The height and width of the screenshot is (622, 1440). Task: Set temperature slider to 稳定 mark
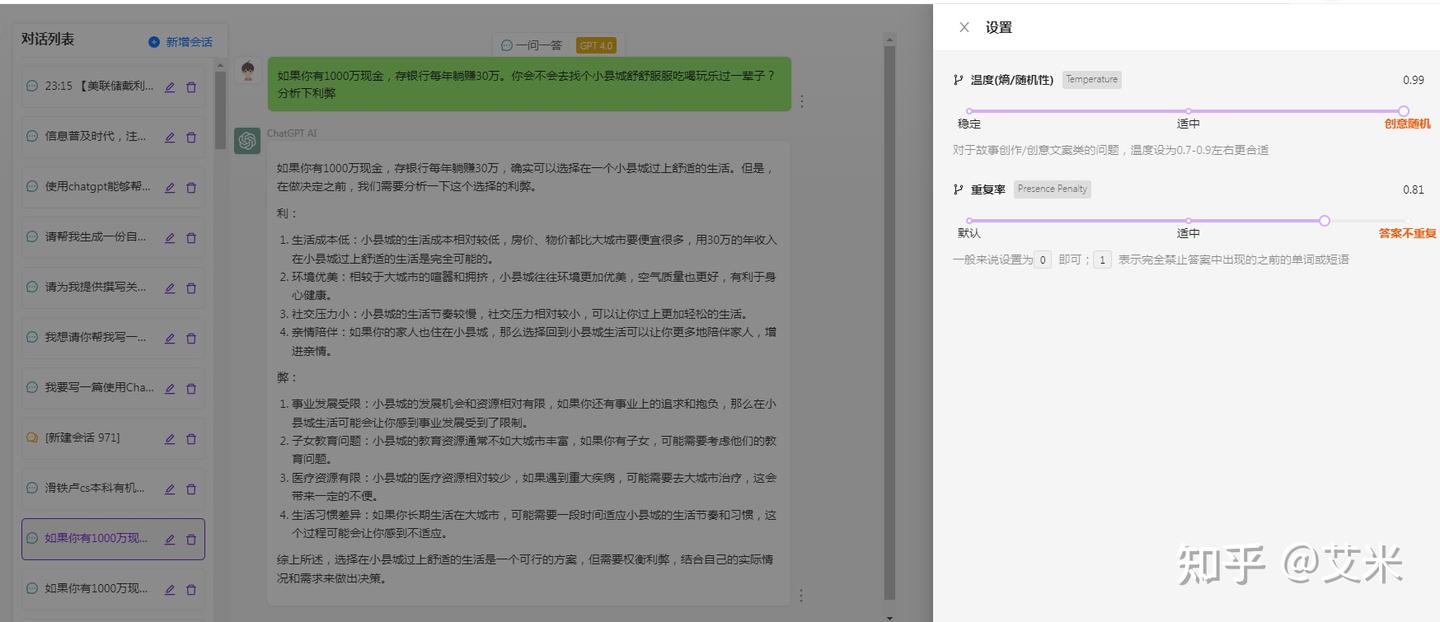(969, 111)
